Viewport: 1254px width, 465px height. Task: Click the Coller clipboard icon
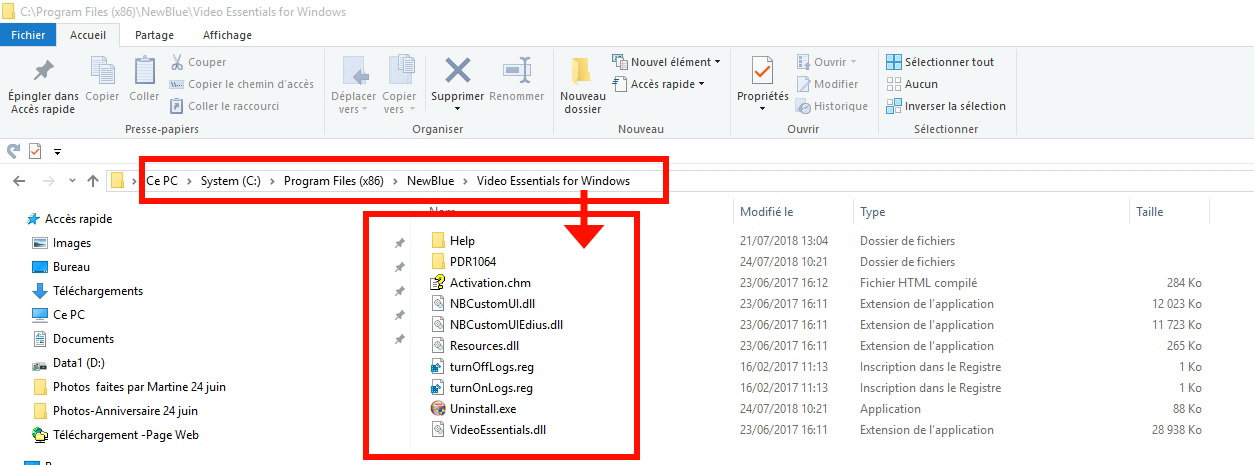click(x=144, y=71)
